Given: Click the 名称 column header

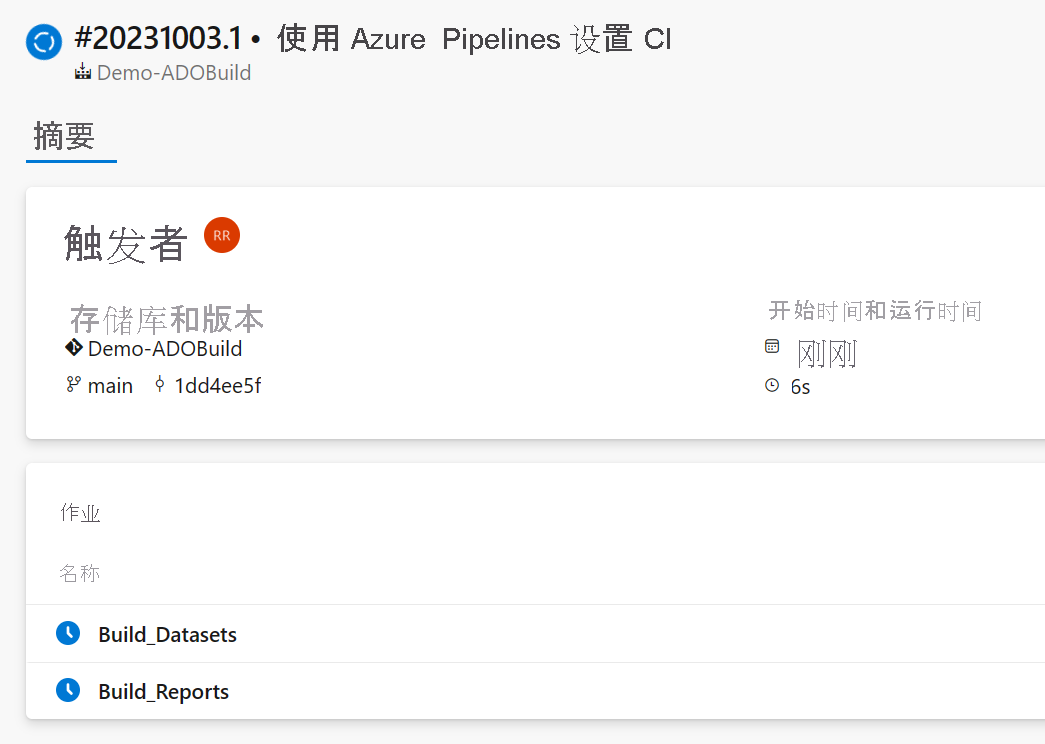Looking at the screenshot, I should pyautogui.click(x=80, y=573).
